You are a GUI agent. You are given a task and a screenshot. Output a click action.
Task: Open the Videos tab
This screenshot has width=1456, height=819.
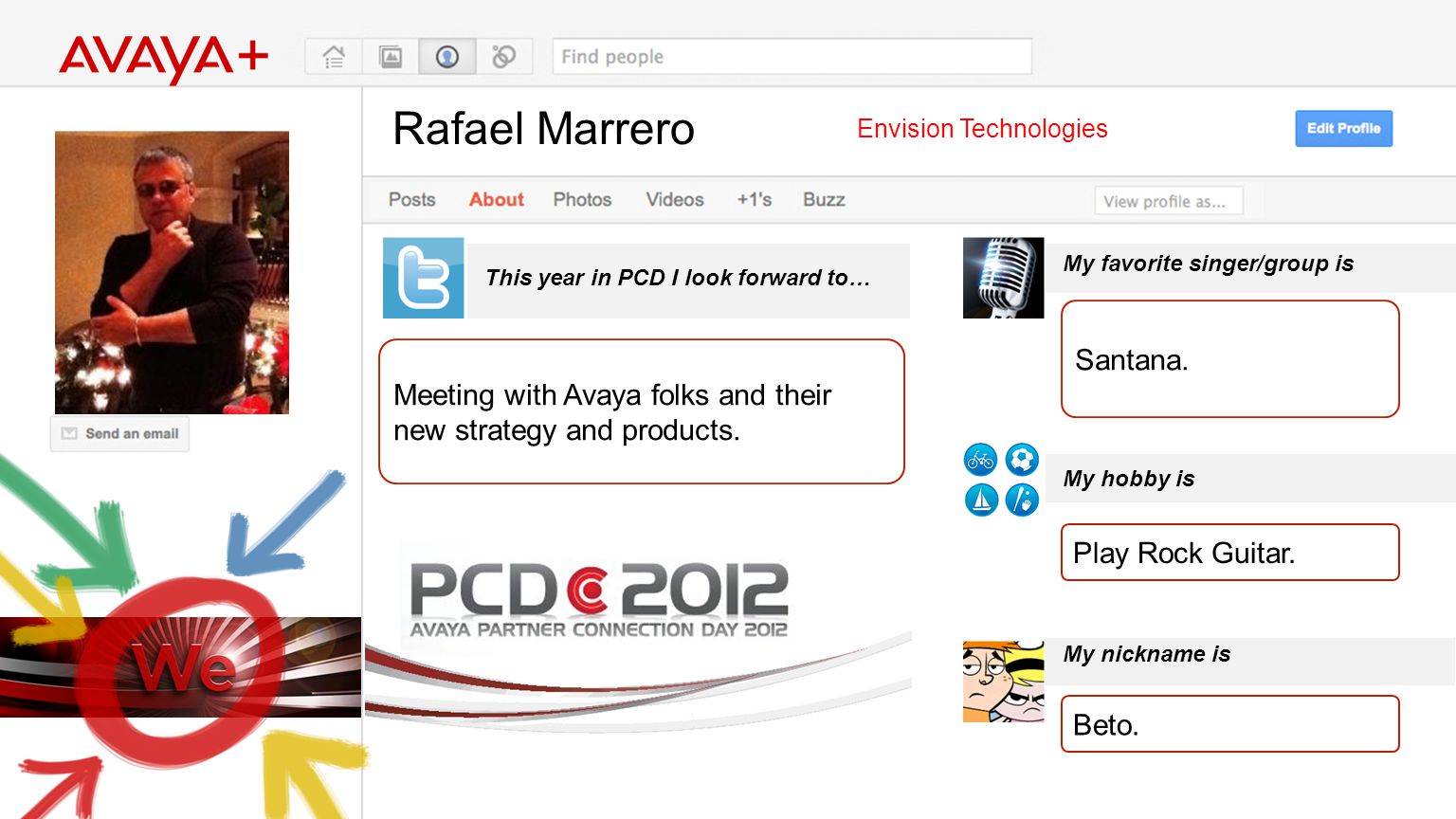(675, 200)
